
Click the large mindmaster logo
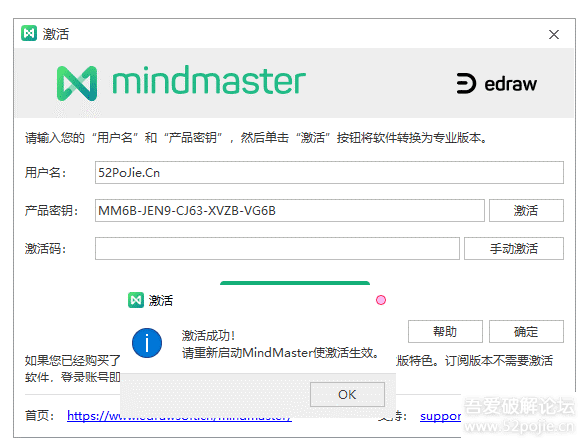pyautogui.click(x=181, y=82)
